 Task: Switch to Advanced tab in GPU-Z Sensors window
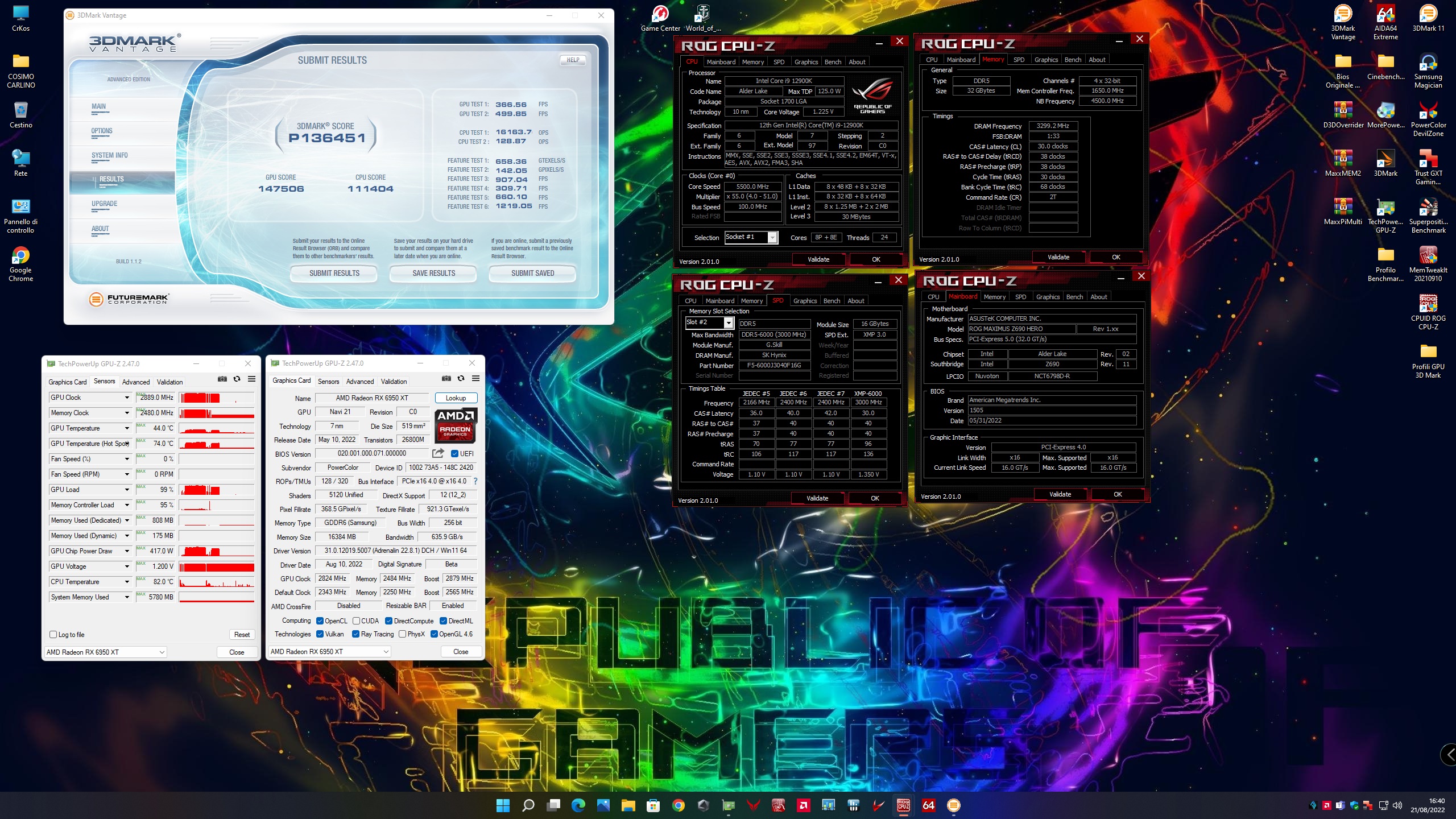click(136, 382)
